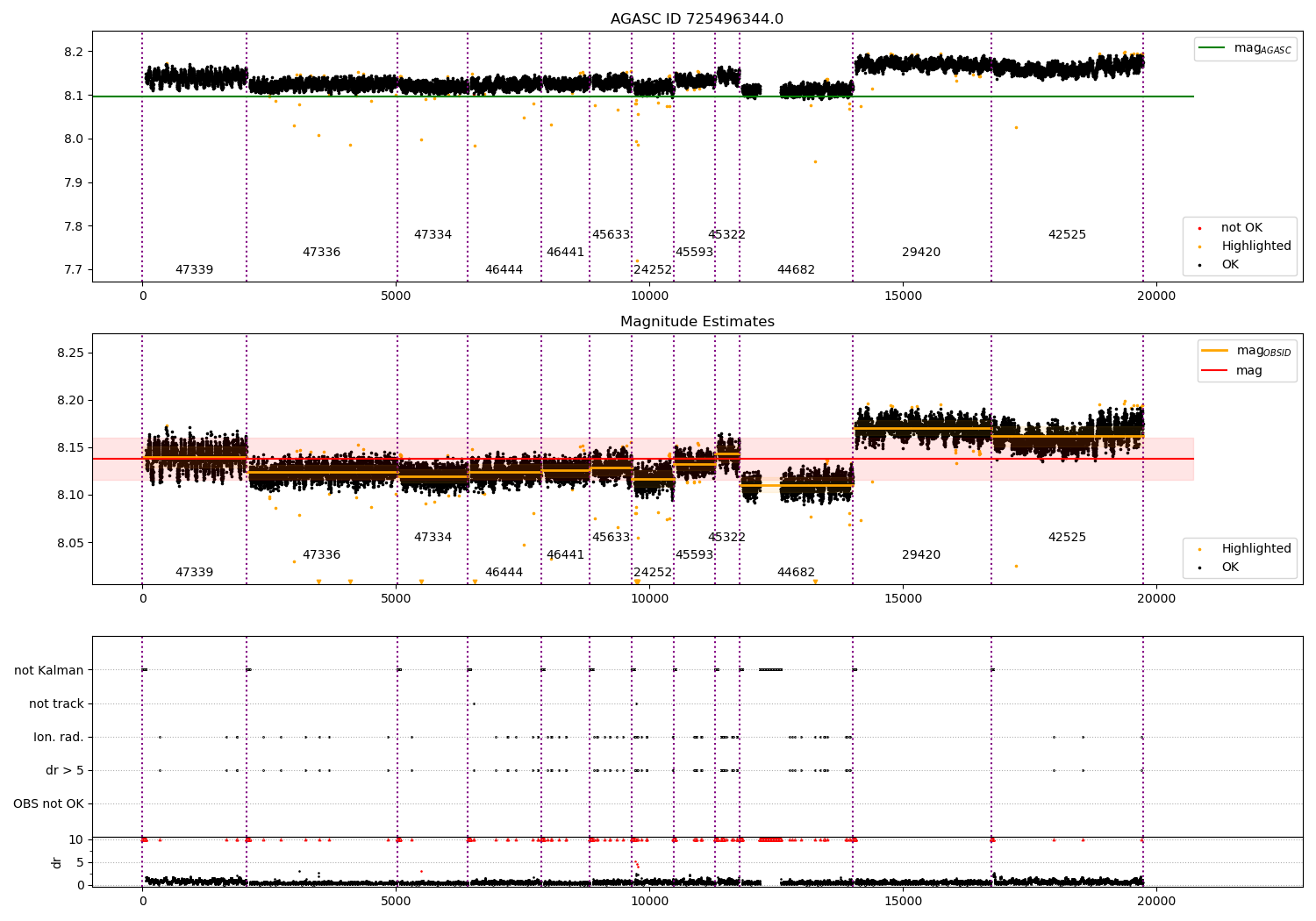Click the 'dr > 5' axis label

point(65,770)
